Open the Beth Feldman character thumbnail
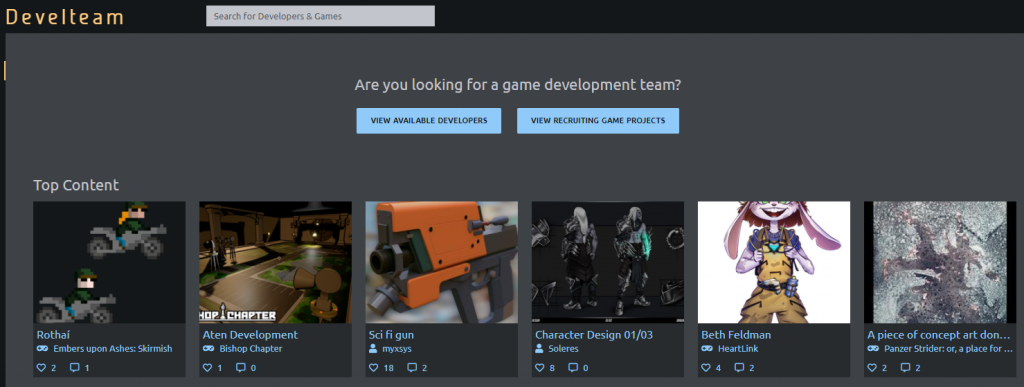 [x=774, y=262]
